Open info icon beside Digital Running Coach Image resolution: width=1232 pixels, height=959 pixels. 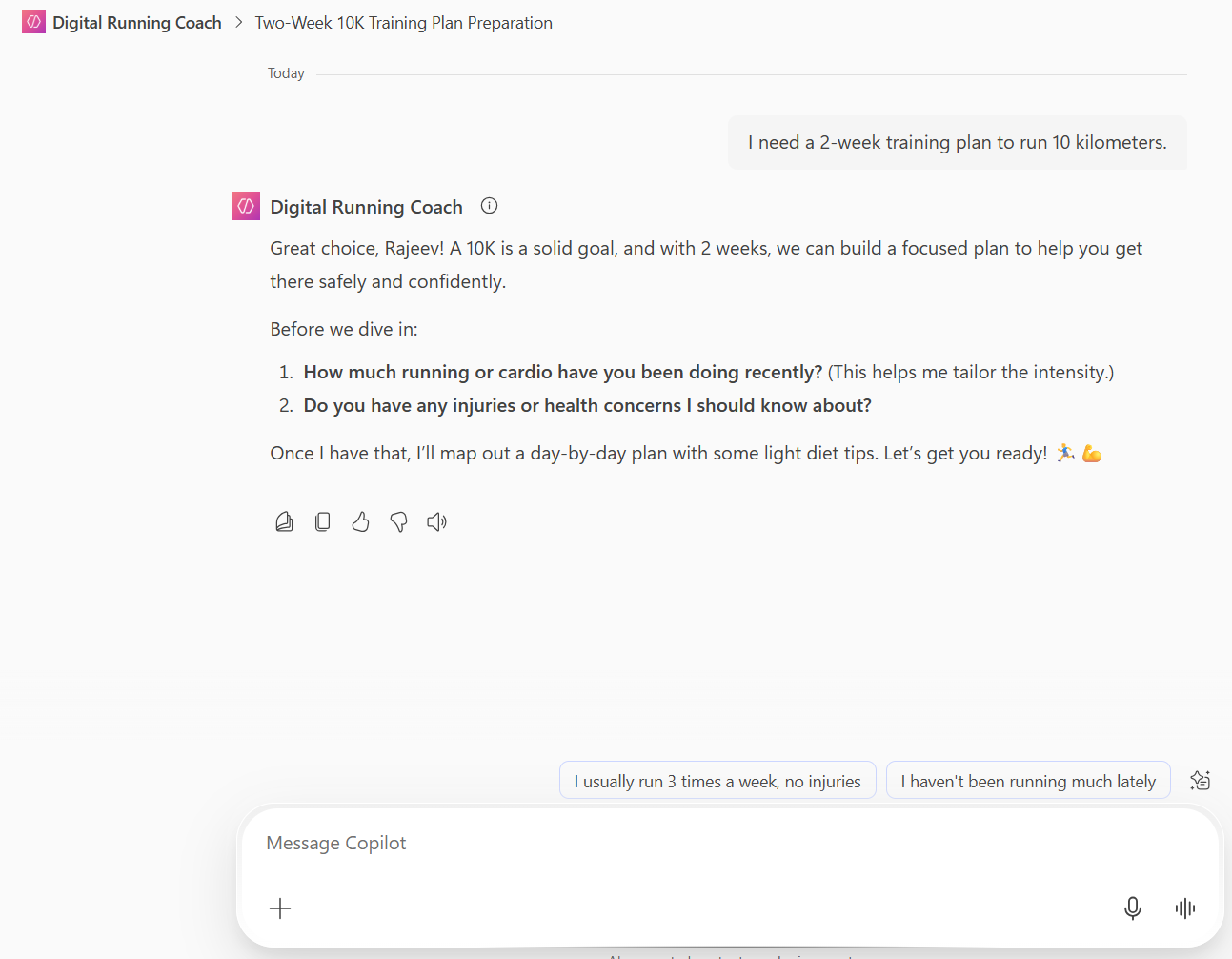click(x=489, y=206)
